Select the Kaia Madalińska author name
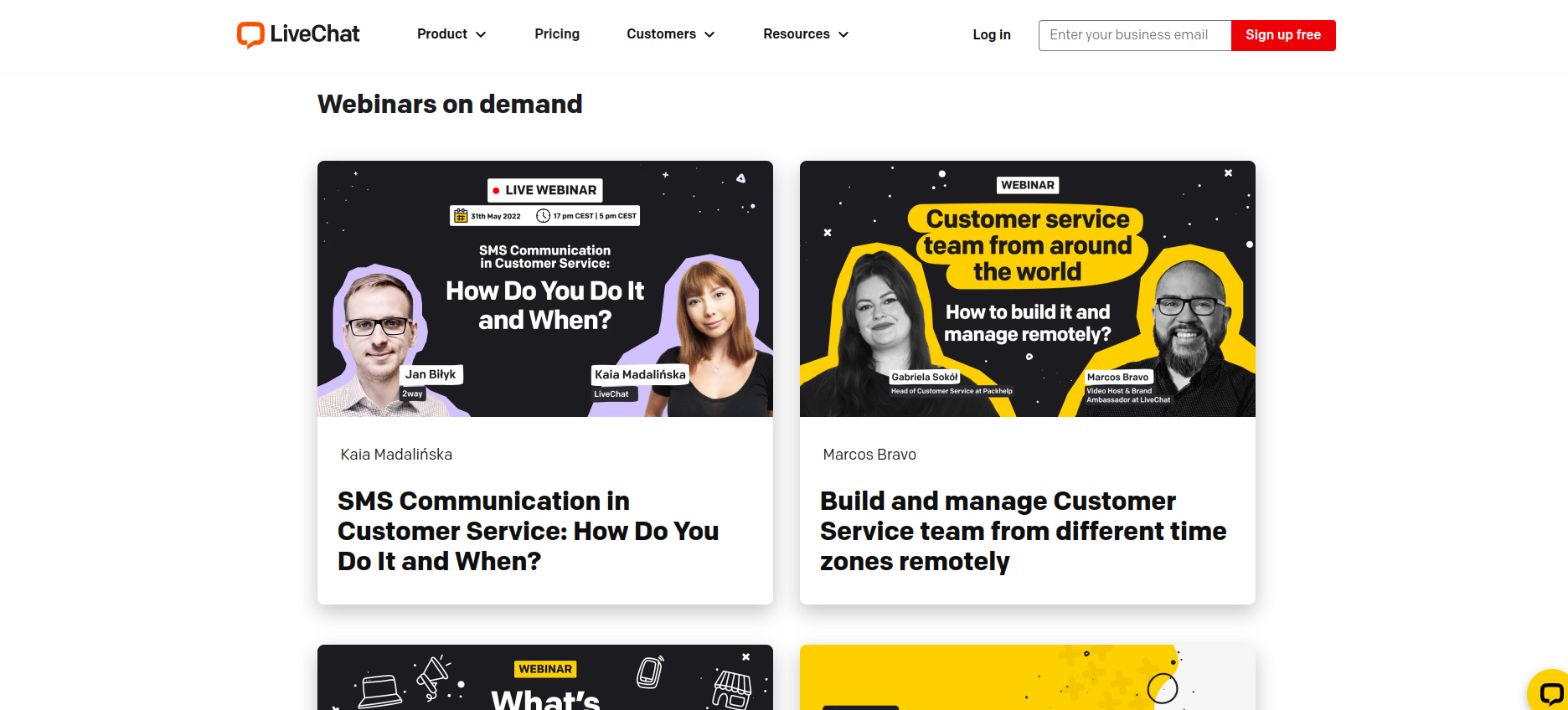Viewport: 1568px width, 710px height. (396, 455)
